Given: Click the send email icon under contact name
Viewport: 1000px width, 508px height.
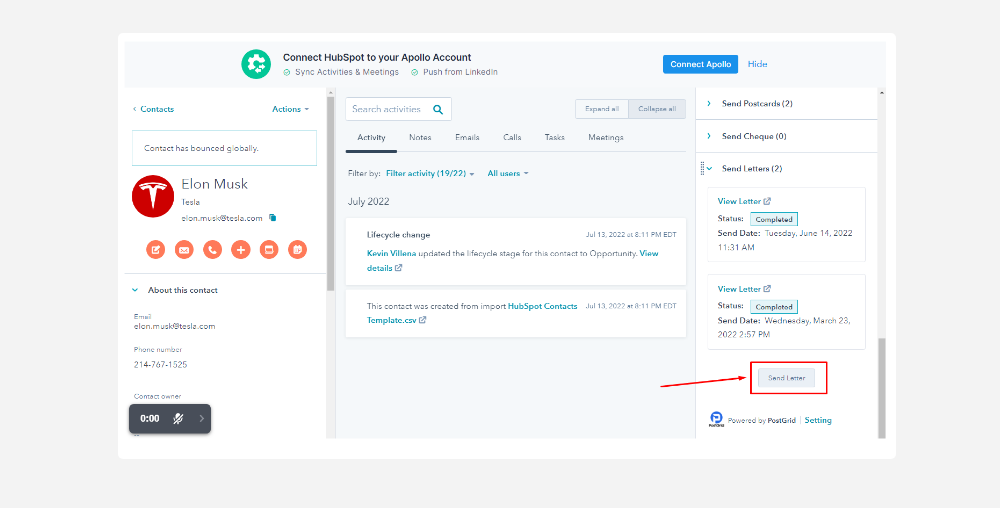Looking at the screenshot, I should click(184, 250).
